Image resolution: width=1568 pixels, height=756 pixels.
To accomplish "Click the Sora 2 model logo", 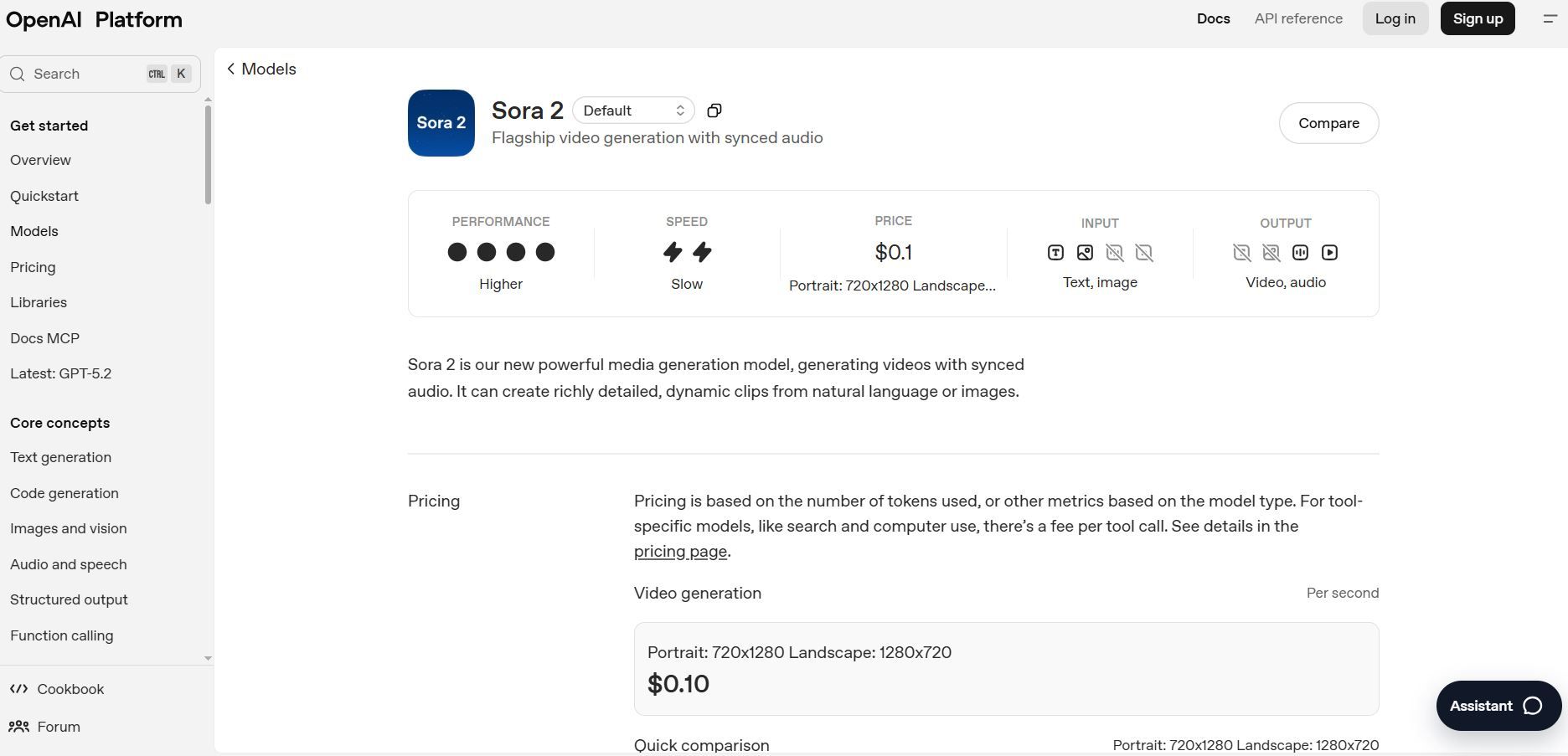I will pyautogui.click(x=441, y=123).
